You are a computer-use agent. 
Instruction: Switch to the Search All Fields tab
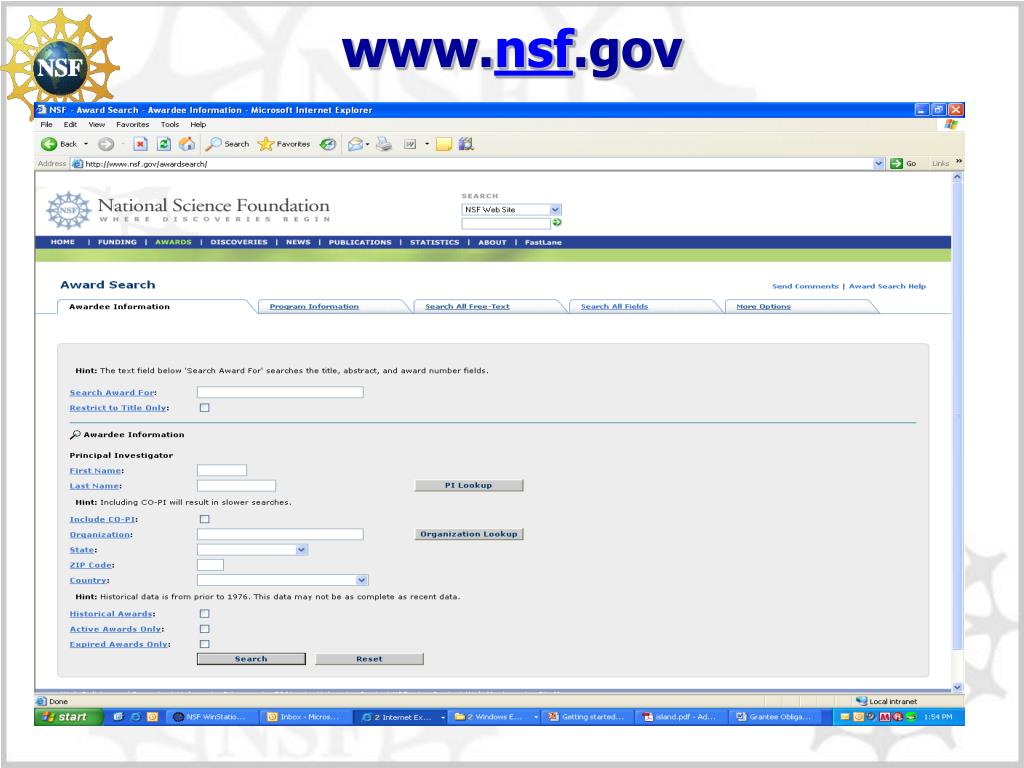tap(615, 306)
